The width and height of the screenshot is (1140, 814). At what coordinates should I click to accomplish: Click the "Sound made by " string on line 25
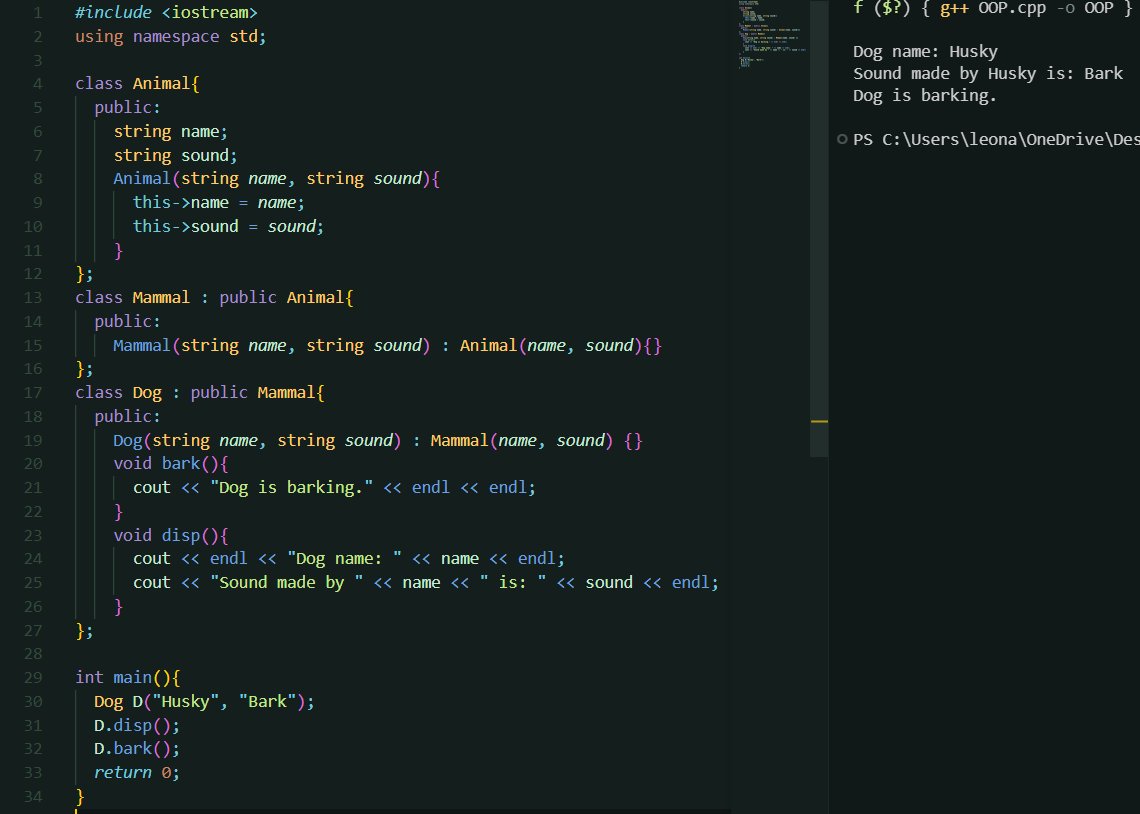286,583
